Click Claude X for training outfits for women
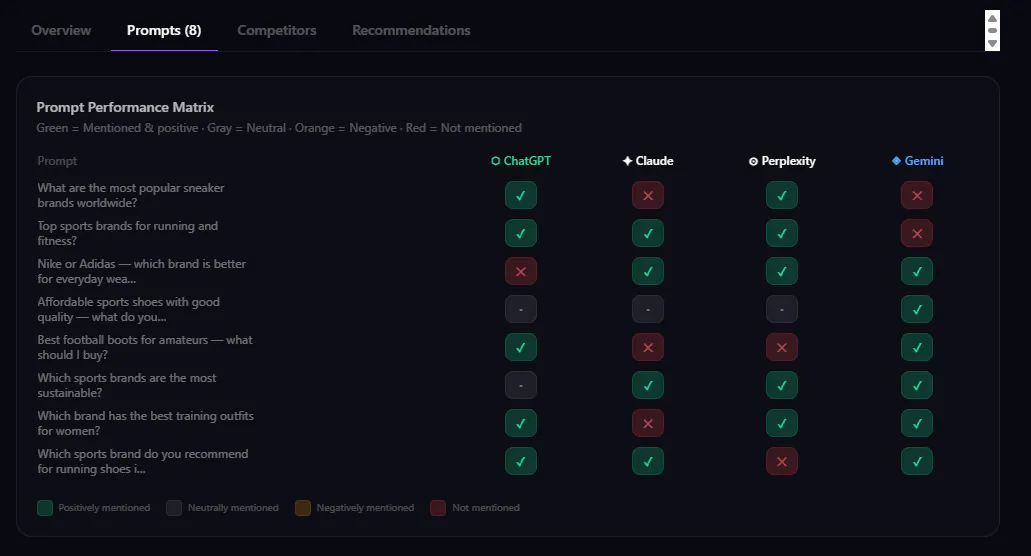1031x556 pixels. [x=648, y=424]
